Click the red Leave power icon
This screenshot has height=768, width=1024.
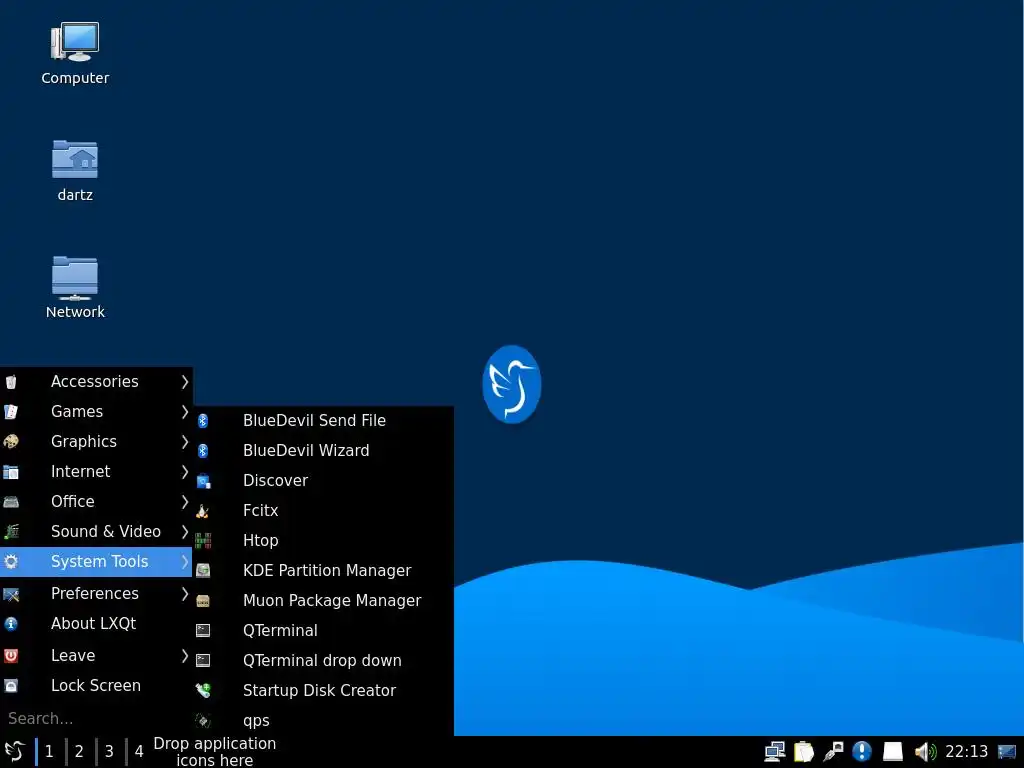tap(11, 656)
